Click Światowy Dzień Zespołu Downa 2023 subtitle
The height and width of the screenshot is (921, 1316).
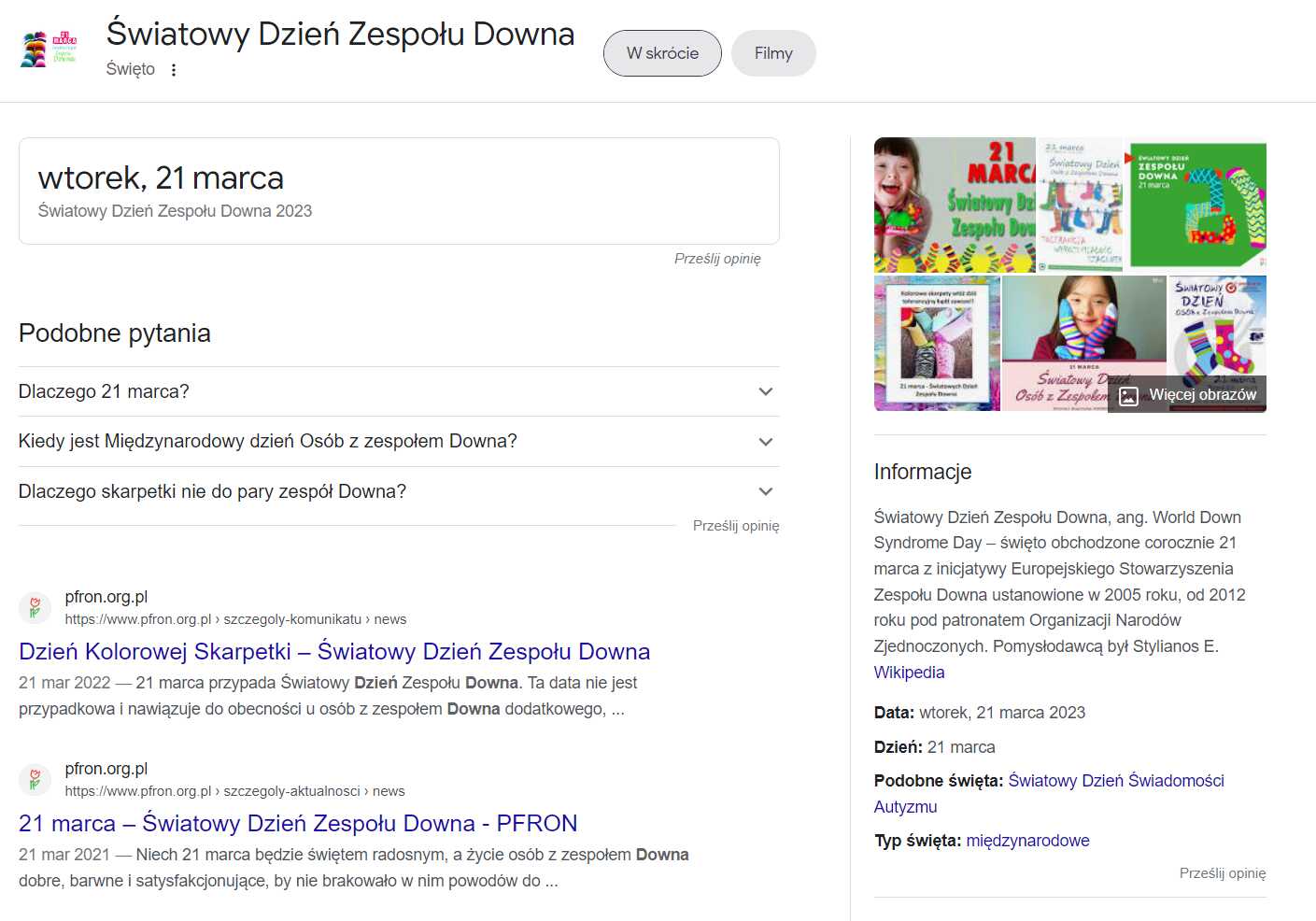[x=175, y=211]
